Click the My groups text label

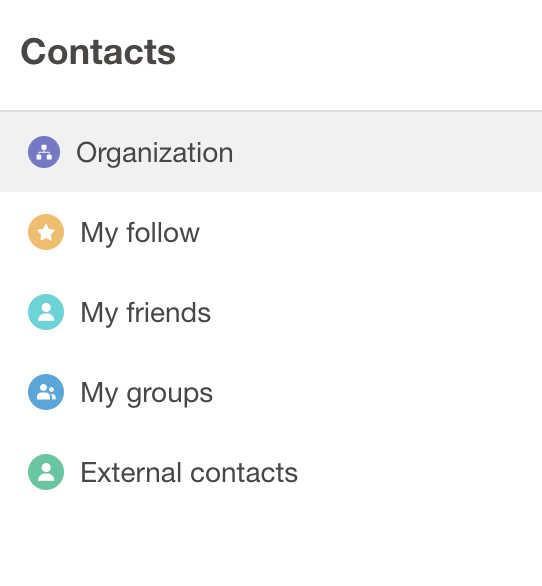pyautogui.click(x=147, y=394)
